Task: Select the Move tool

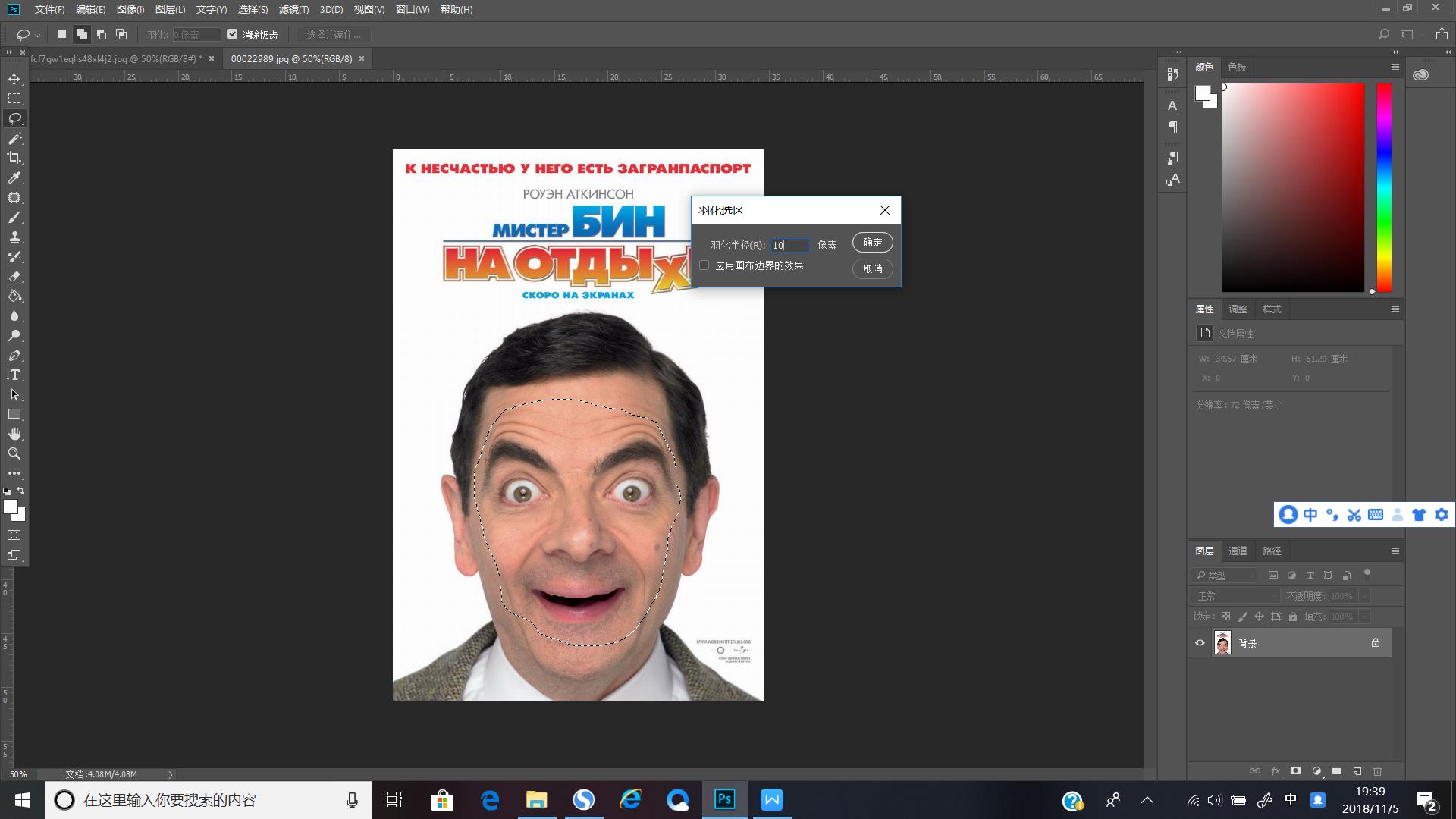Action: pyautogui.click(x=14, y=79)
